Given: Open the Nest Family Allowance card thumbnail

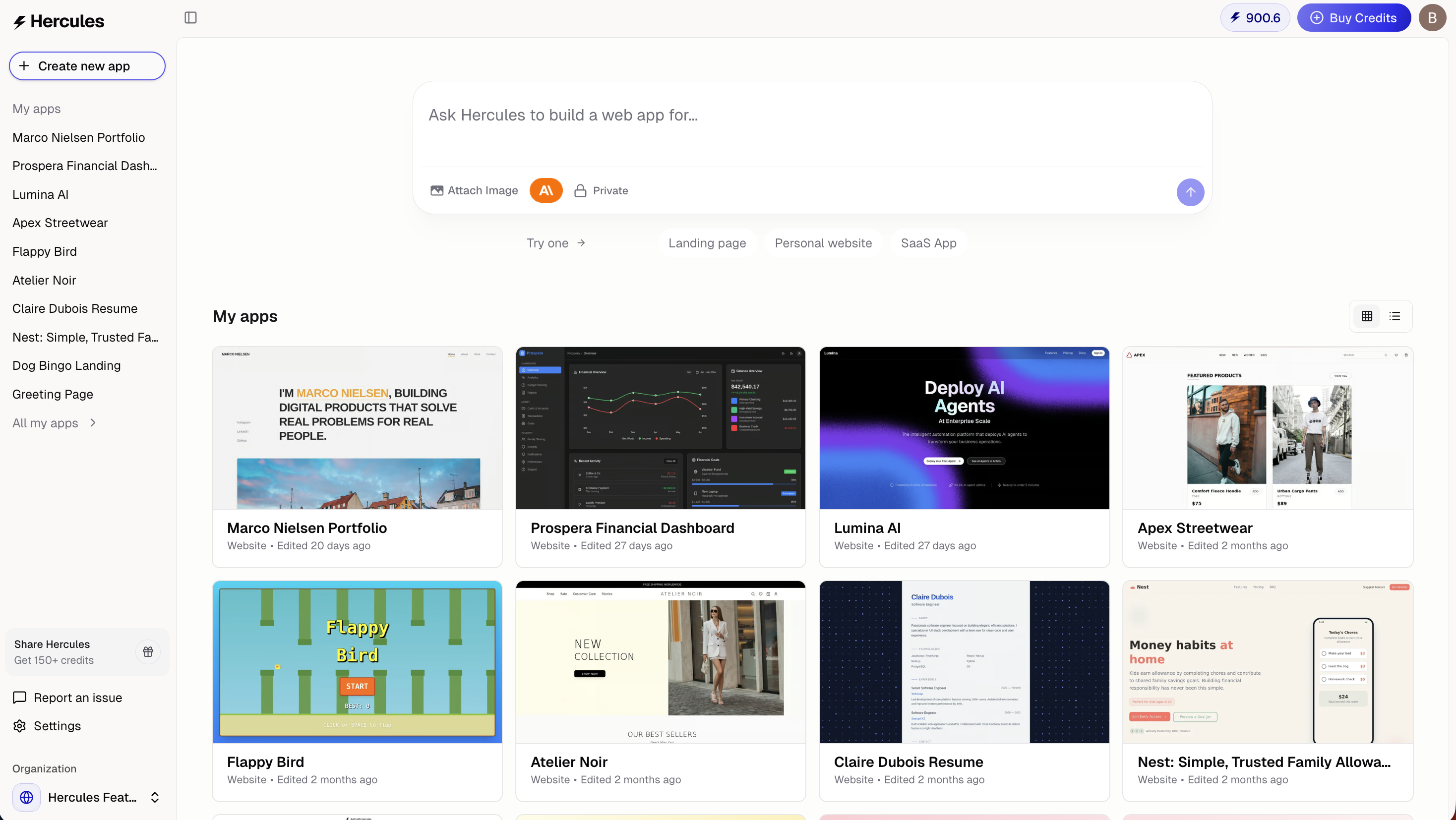Looking at the screenshot, I should click(1268, 662).
